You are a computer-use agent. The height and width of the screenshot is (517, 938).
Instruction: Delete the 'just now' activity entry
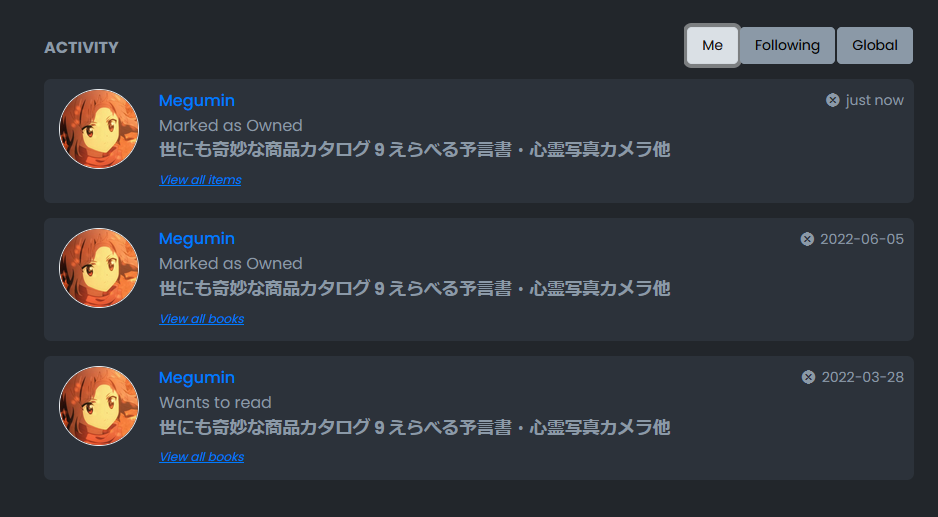click(832, 100)
